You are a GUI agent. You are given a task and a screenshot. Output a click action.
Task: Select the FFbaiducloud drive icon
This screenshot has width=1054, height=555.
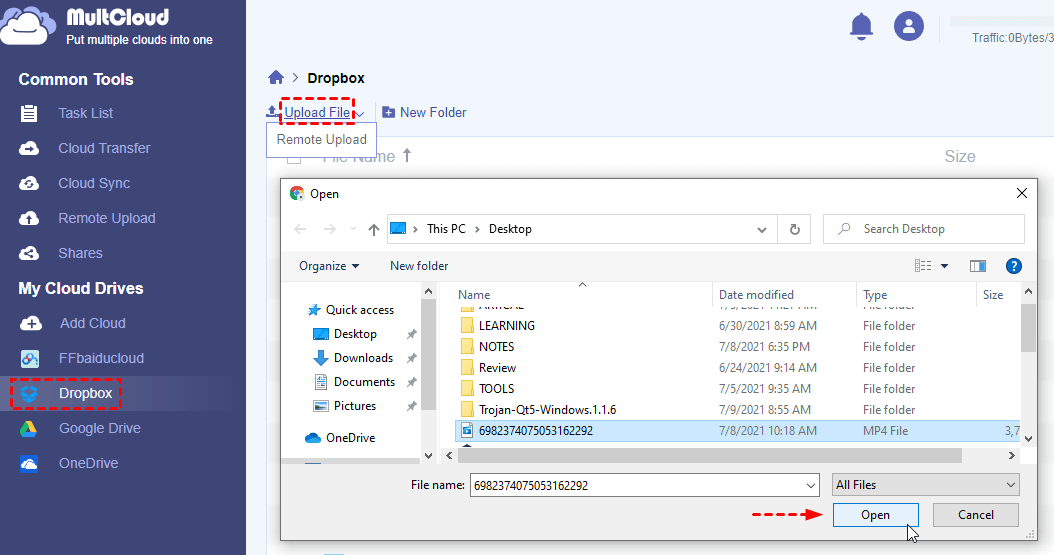(x=30, y=359)
